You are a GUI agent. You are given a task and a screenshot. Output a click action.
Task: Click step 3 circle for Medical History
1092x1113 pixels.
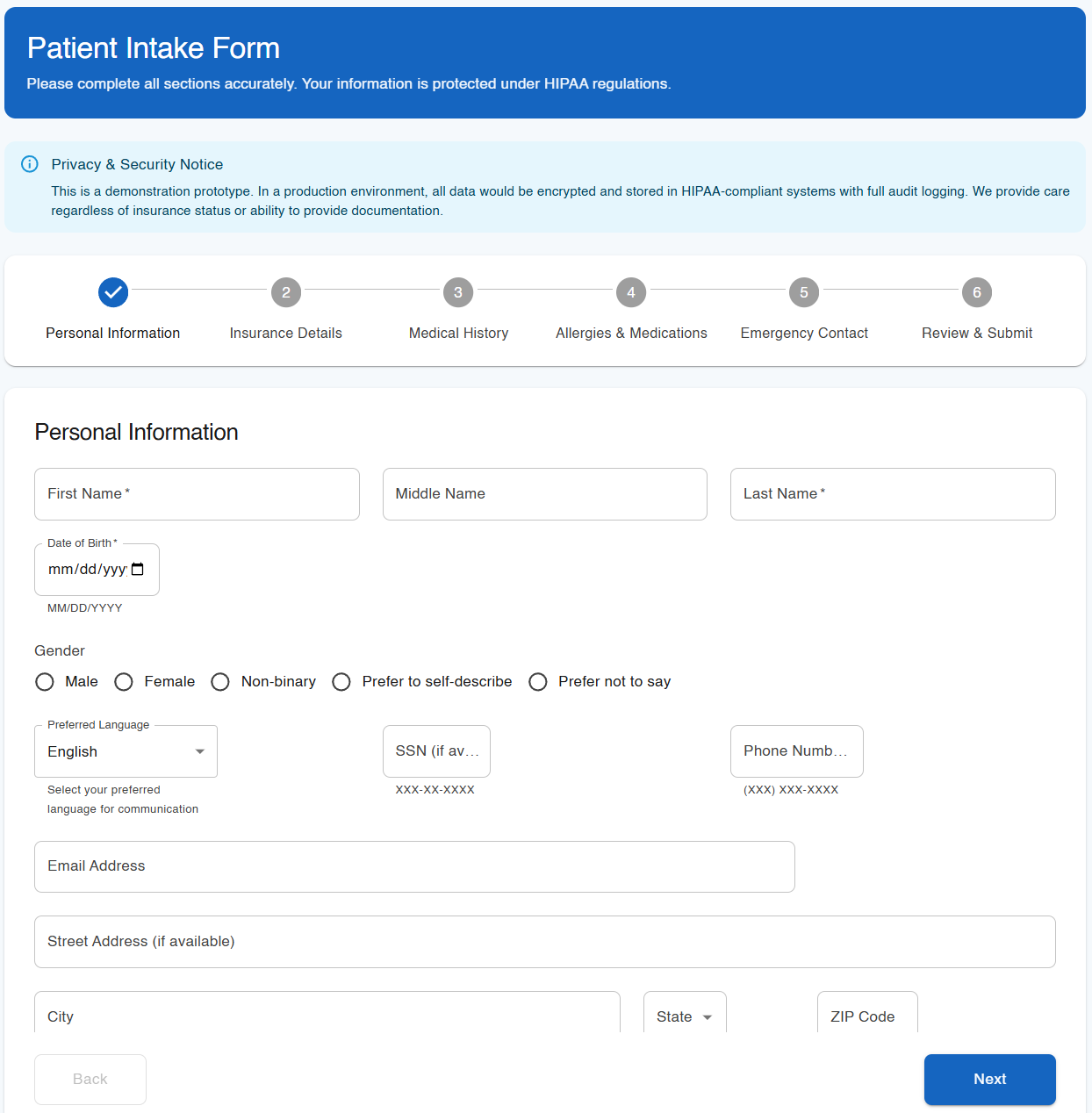[x=457, y=292]
